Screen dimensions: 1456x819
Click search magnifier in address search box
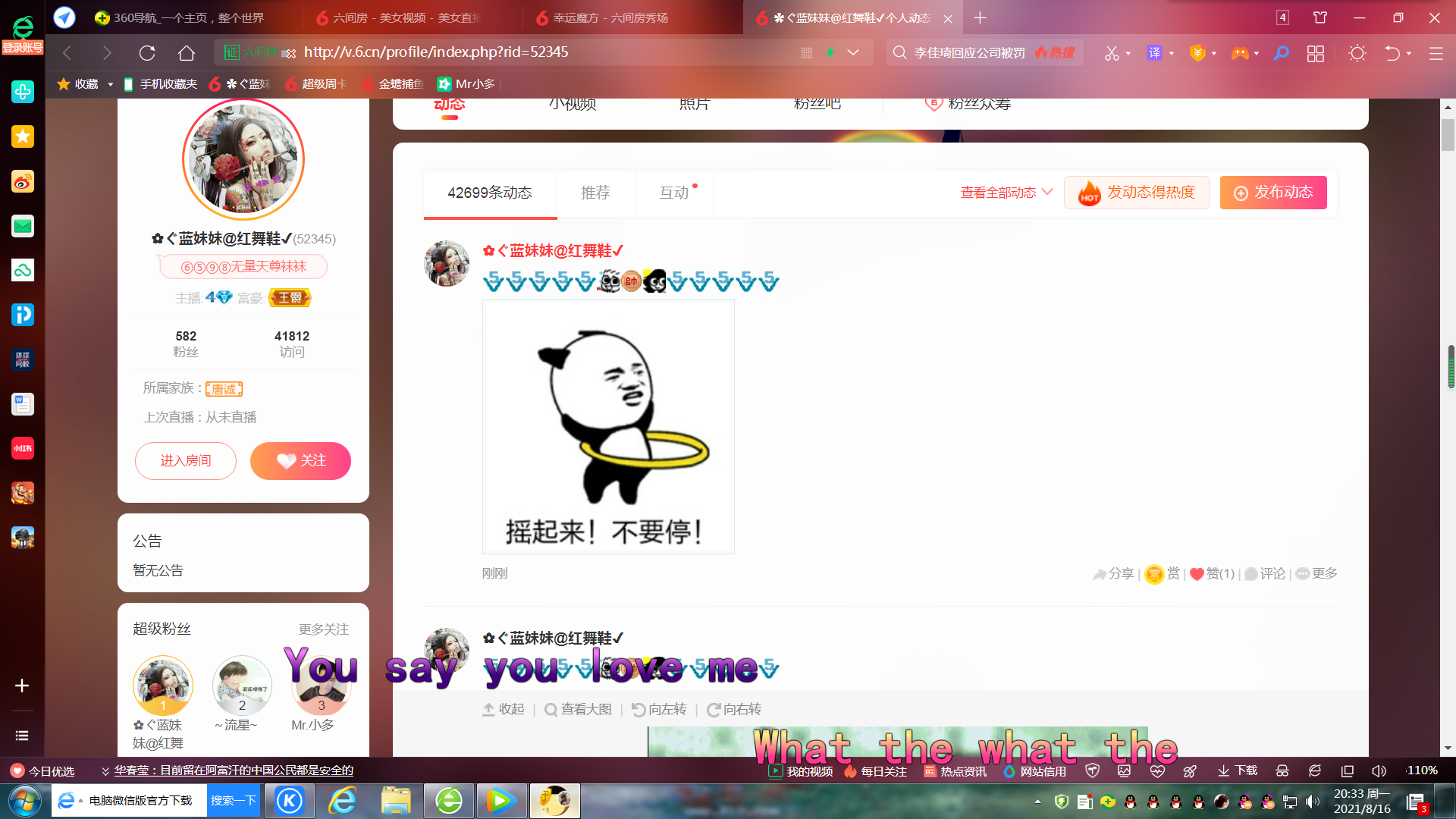point(900,52)
